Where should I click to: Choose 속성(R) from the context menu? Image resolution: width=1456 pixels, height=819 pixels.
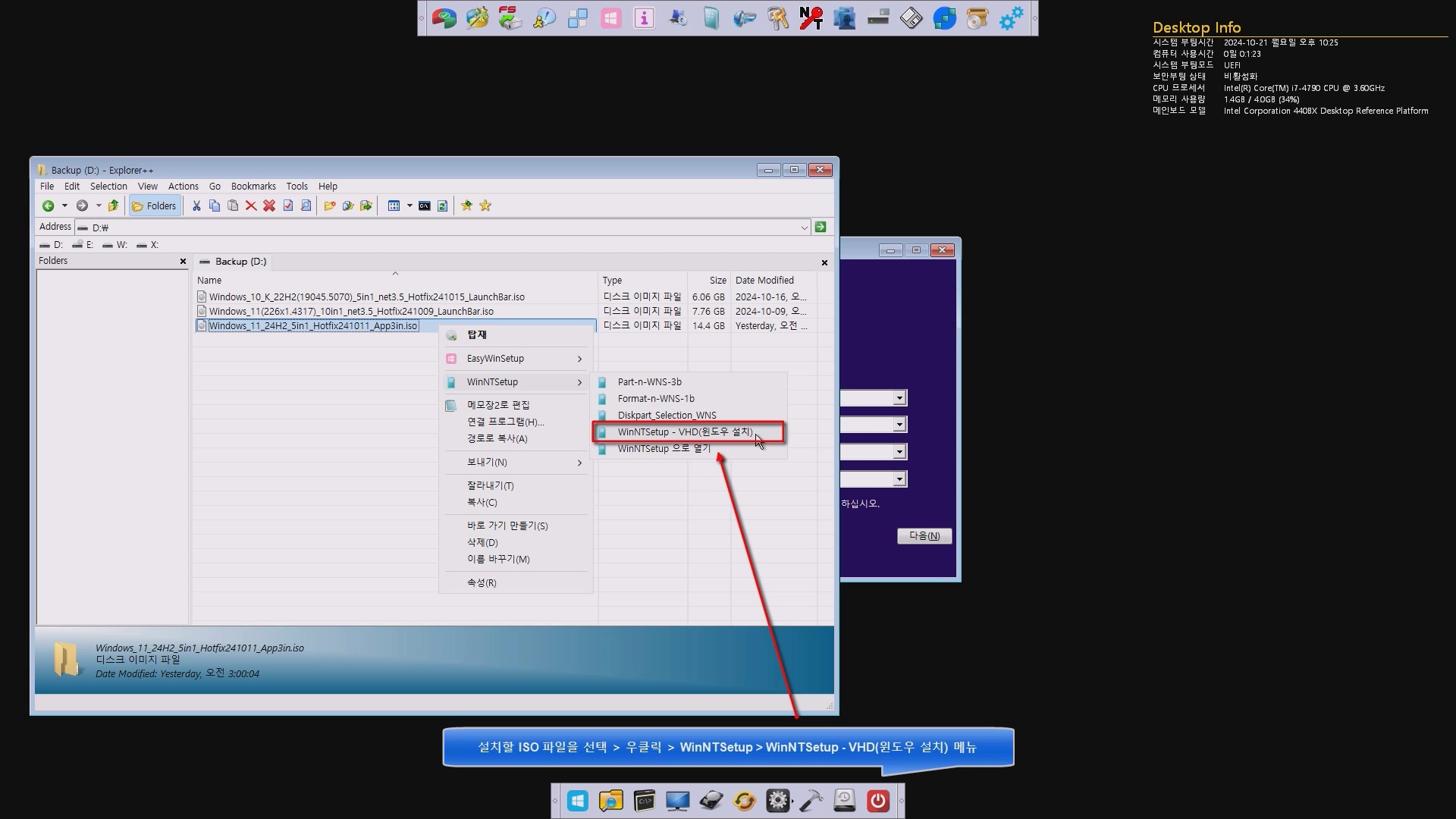(516, 583)
